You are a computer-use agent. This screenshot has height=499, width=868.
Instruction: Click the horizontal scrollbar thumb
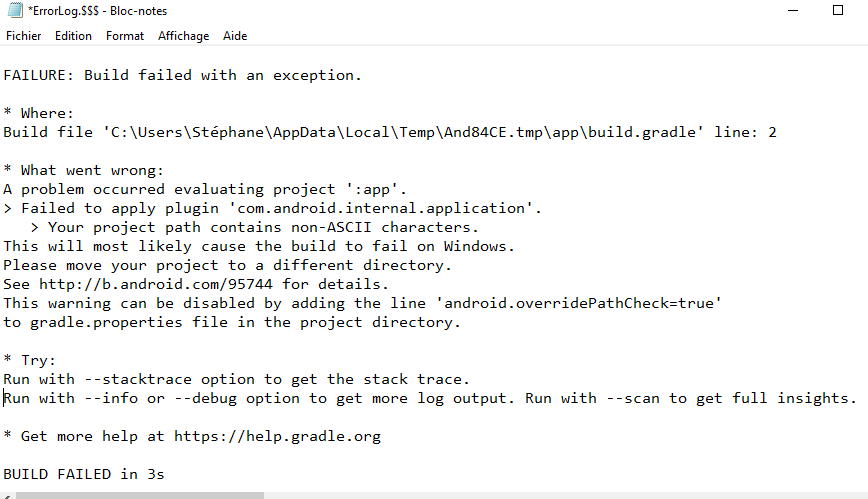pos(140,495)
